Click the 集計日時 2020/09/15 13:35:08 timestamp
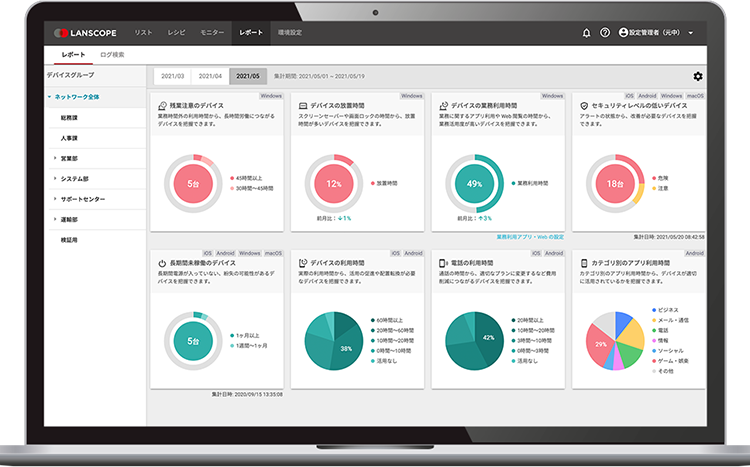 tap(247, 395)
